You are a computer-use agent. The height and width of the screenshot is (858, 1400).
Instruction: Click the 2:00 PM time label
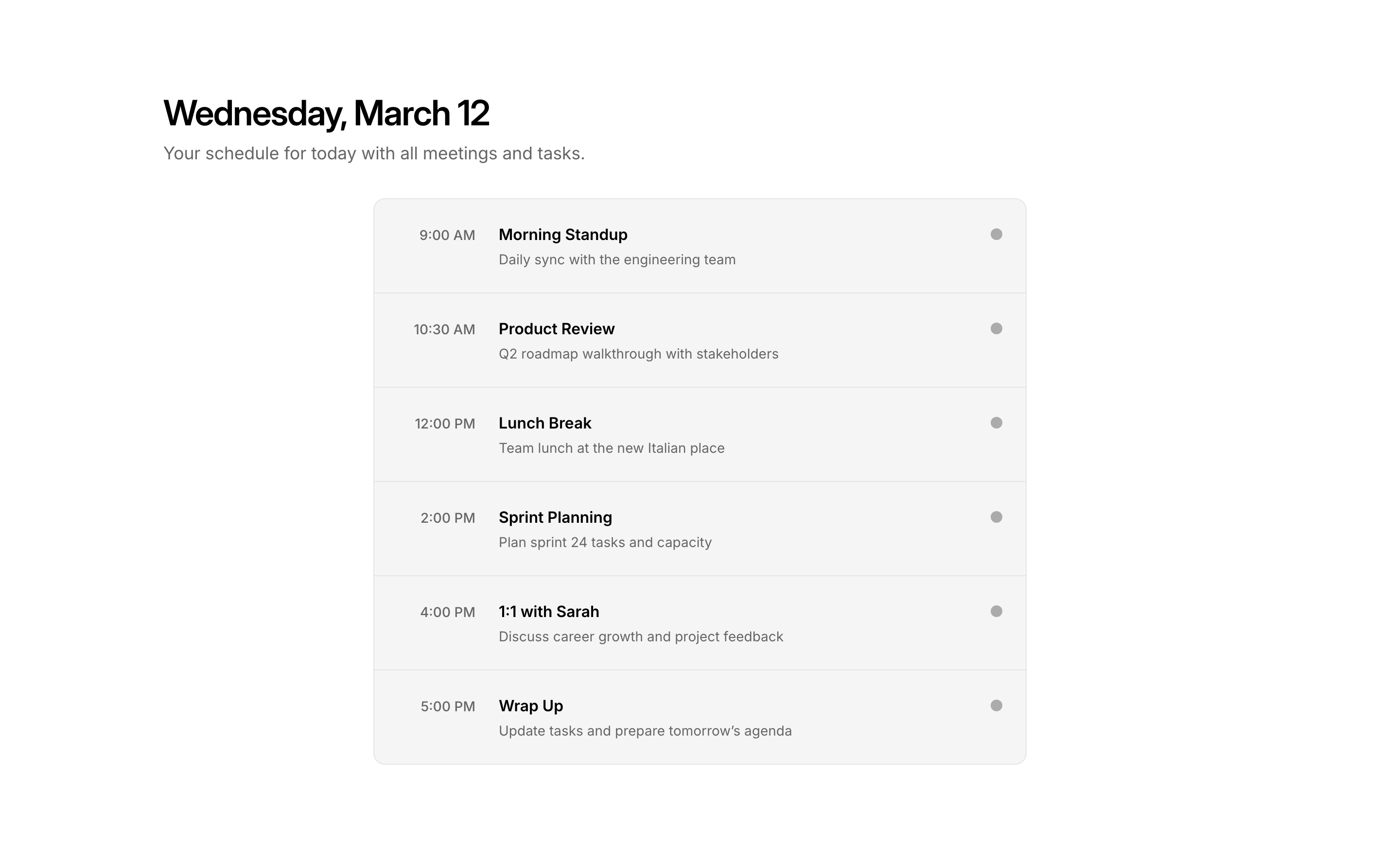coord(447,518)
